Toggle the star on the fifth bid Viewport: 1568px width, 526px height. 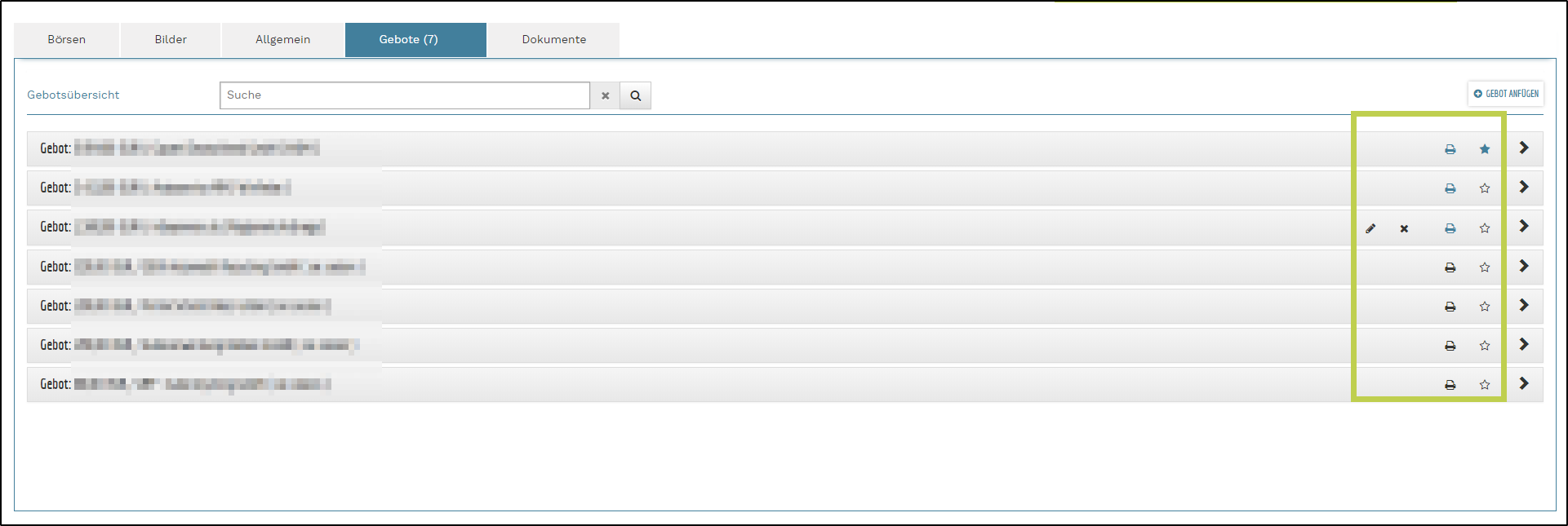tap(1485, 307)
